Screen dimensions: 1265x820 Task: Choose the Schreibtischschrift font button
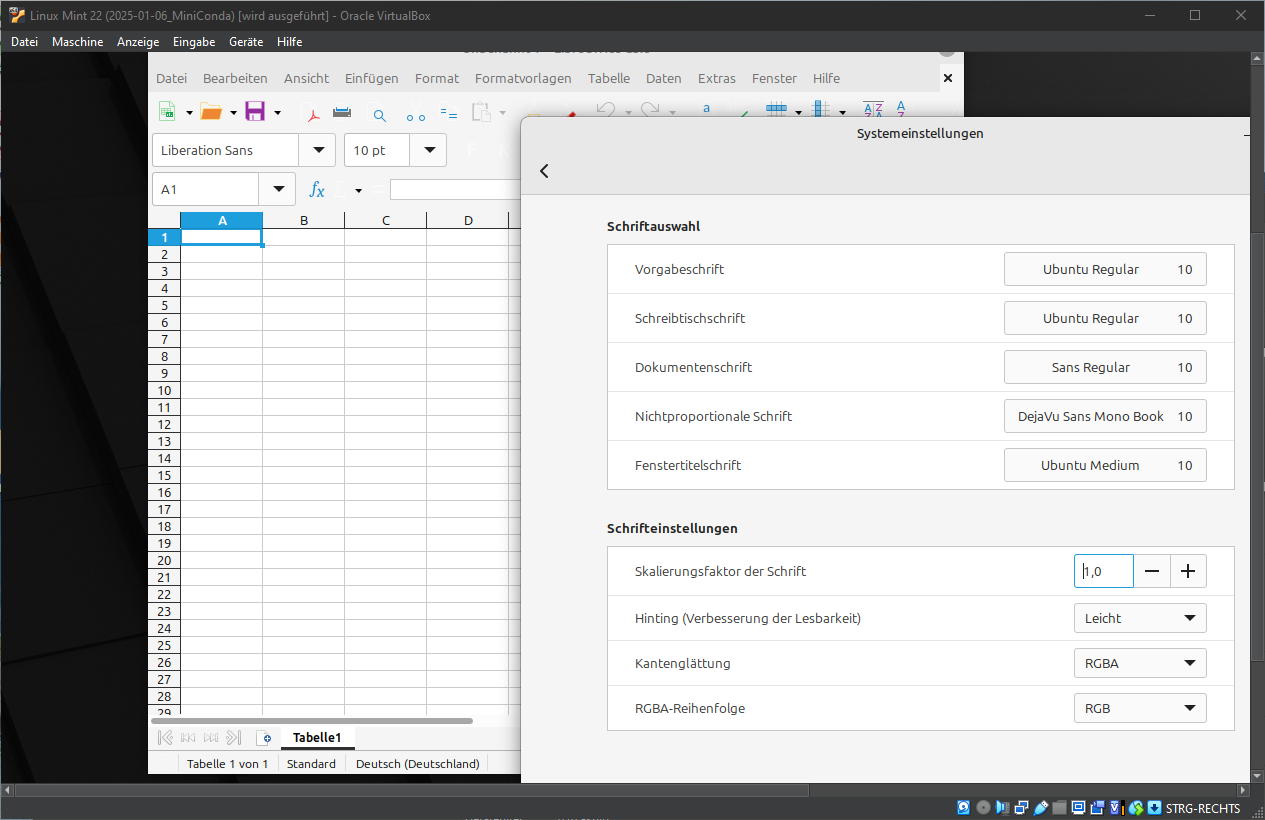tap(1105, 318)
